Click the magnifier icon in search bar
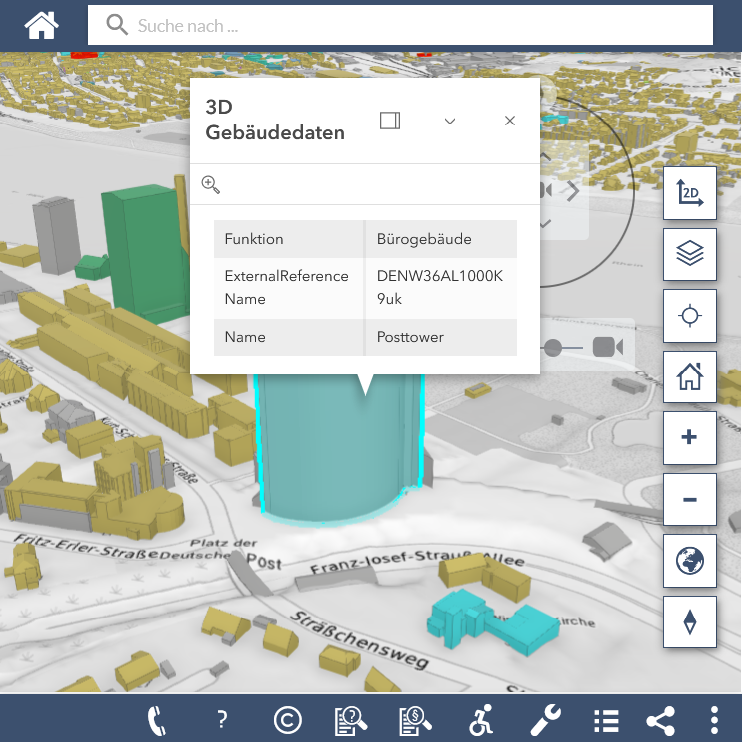742x742 pixels. 117,25
